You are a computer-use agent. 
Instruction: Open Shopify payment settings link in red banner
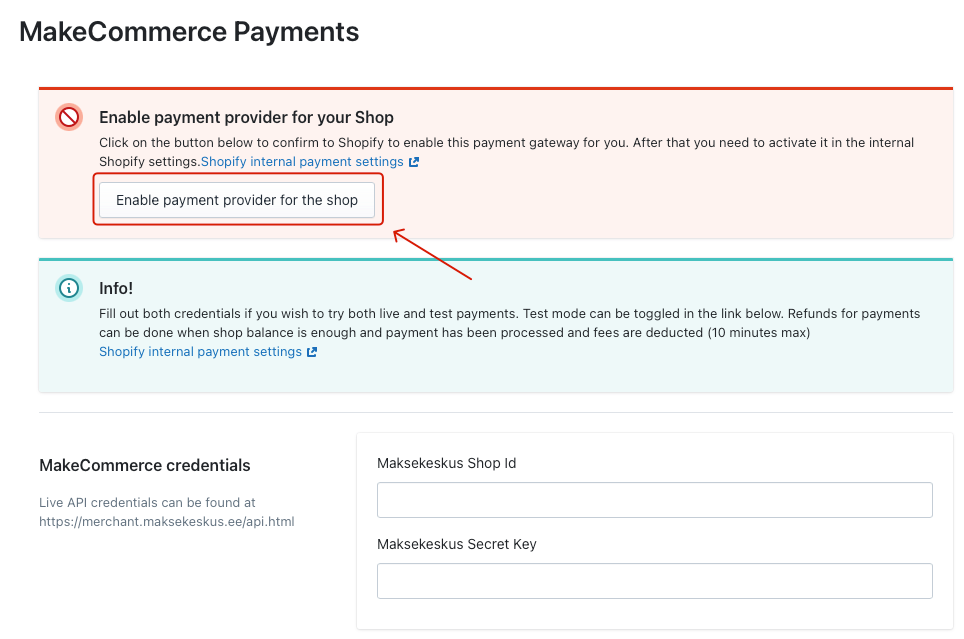click(302, 162)
